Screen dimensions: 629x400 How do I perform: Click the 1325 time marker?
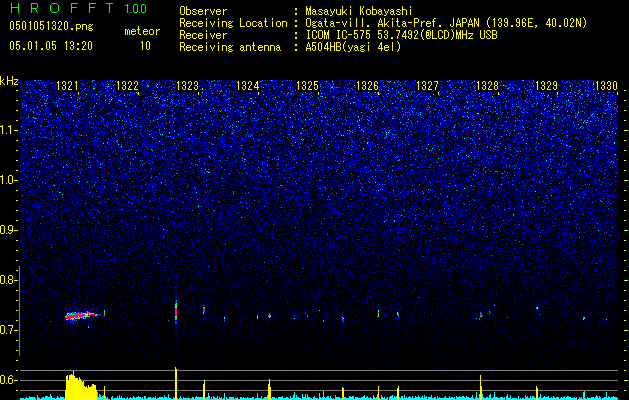(307, 86)
